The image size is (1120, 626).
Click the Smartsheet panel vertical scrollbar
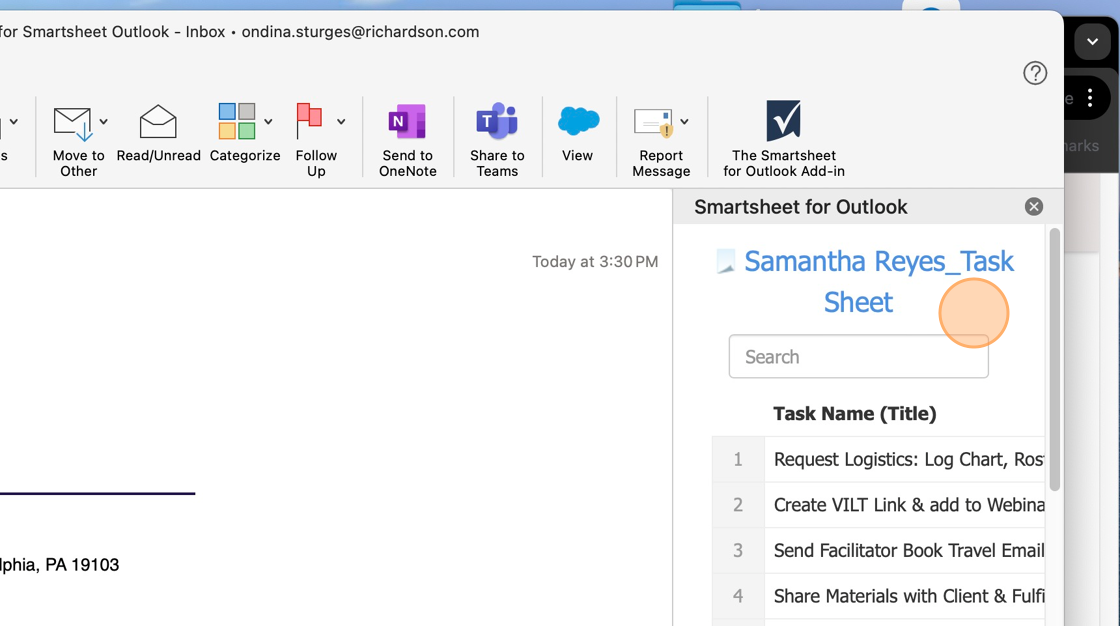[1054, 359]
